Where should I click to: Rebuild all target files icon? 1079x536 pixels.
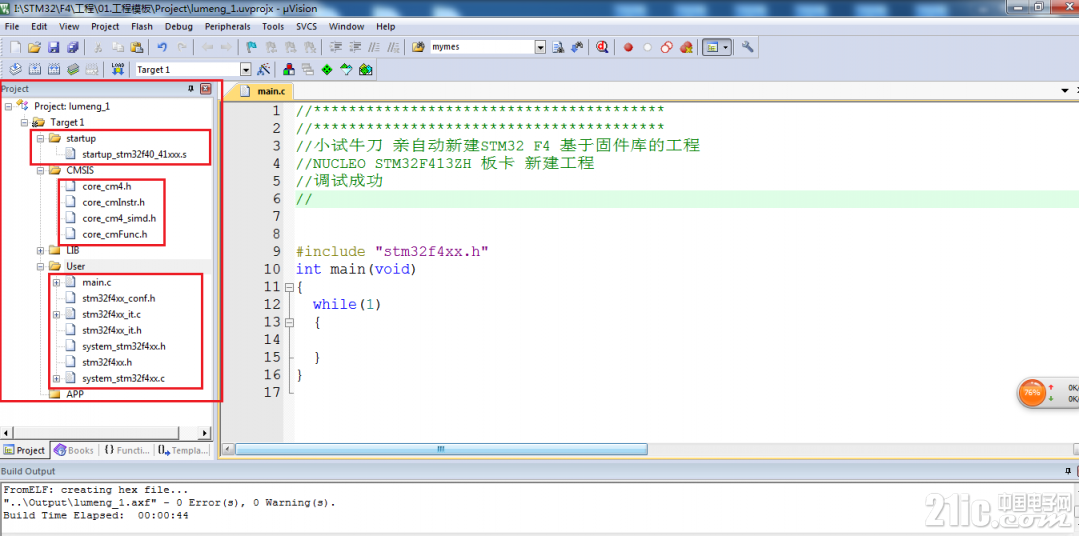(x=54, y=69)
